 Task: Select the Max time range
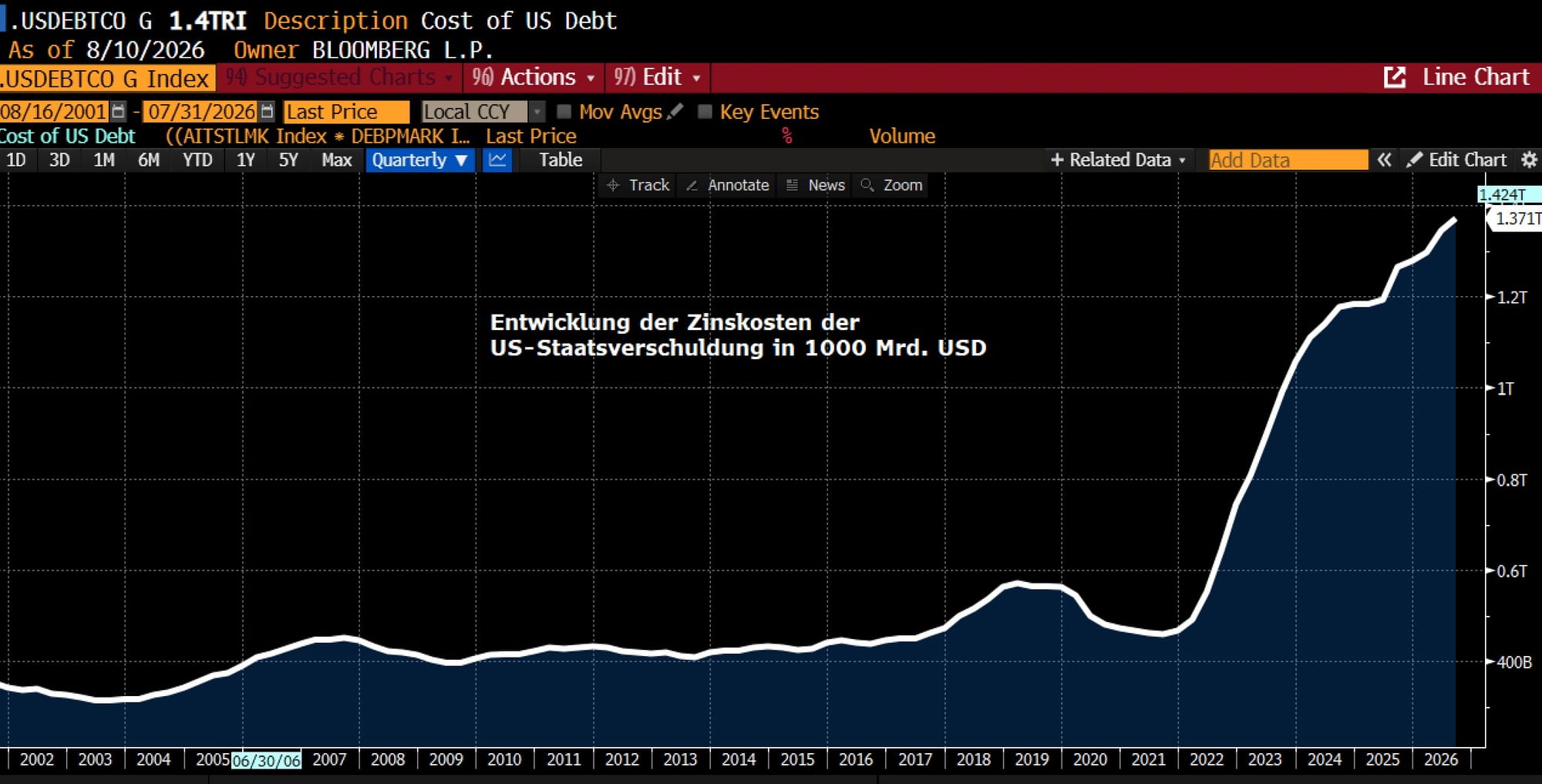click(x=337, y=160)
